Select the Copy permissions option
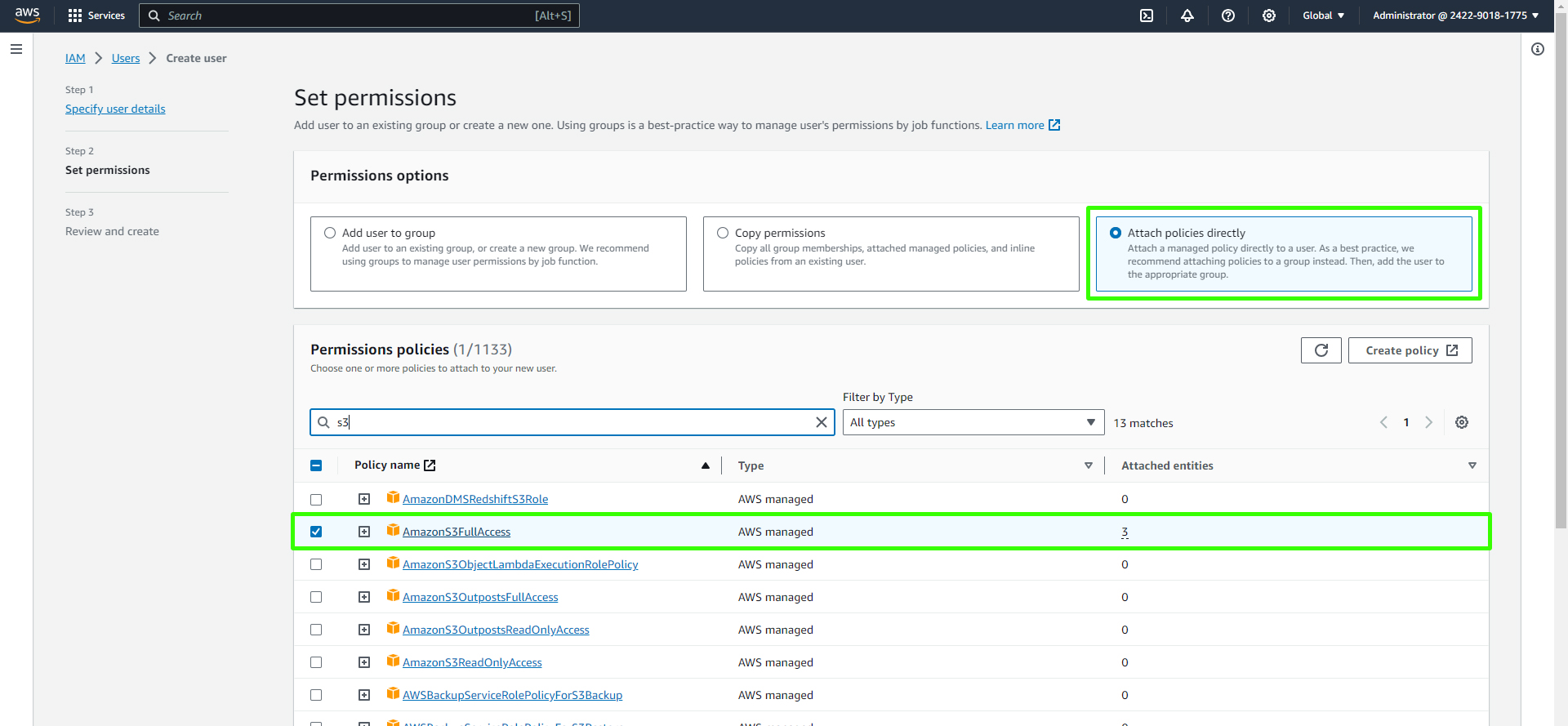The height and width of the screenshot is (726, 1568). [x=723, y=233]
